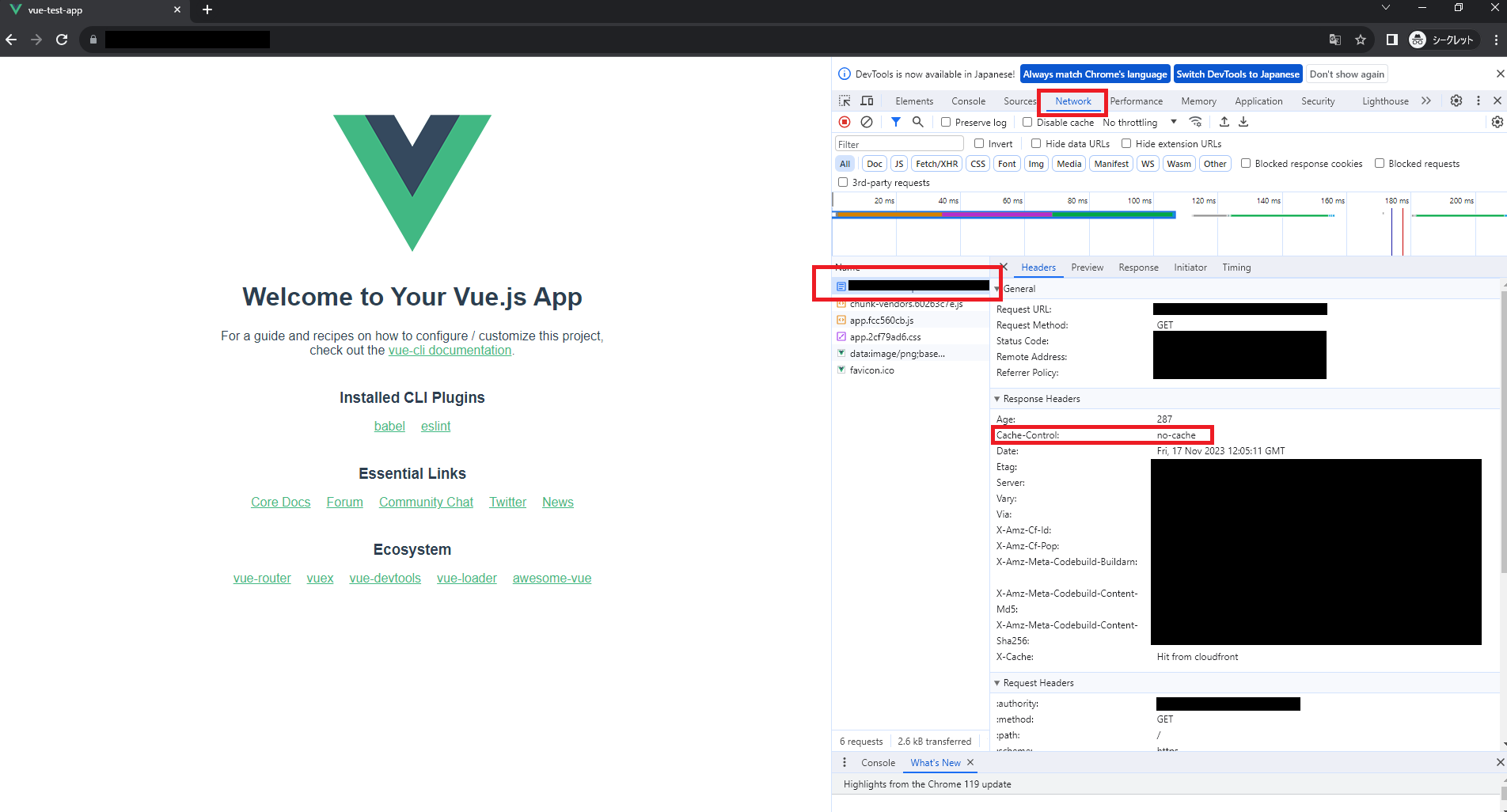Viewport: 1507px width, 812px height.
Task: Open the Timing tab of request
Action: (x=1236, y=268)
